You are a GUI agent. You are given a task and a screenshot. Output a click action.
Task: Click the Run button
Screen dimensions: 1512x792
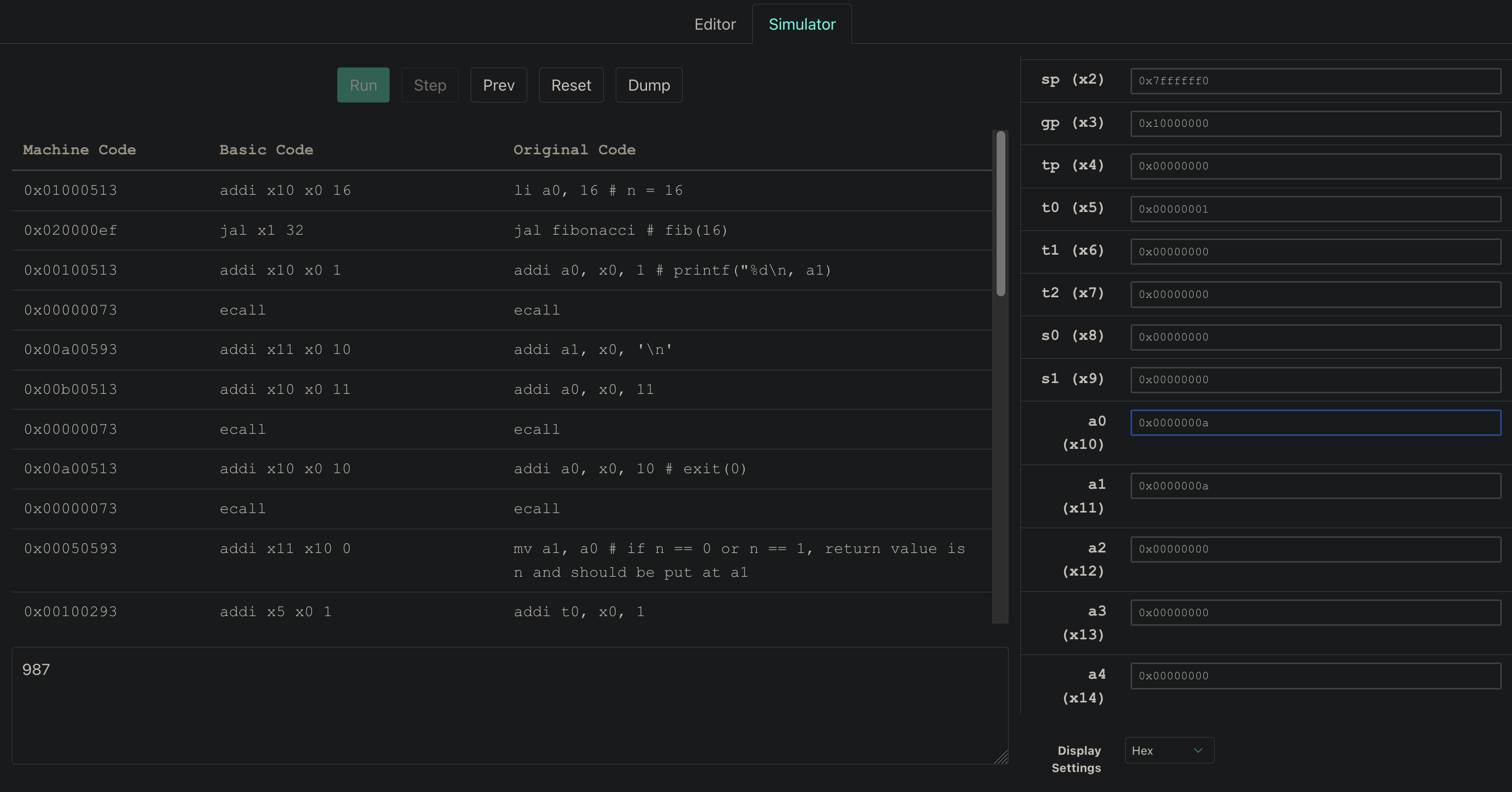[363, 85]
